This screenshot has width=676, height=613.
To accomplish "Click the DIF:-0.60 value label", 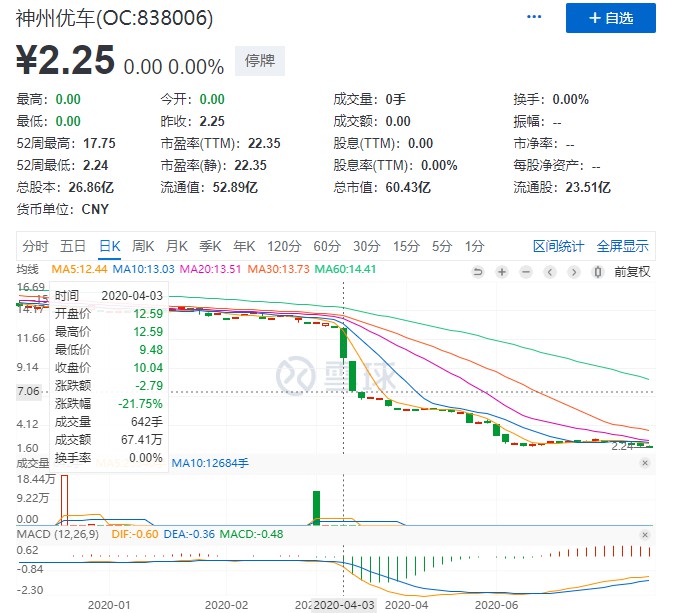I will point(135,534).
